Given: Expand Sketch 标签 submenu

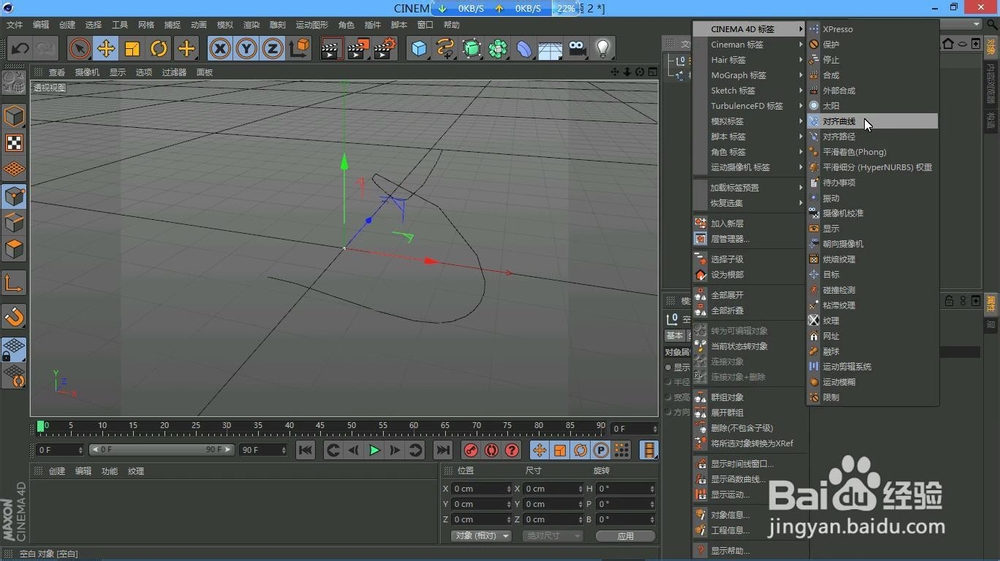Looking at the screenshot, I should 749,91.
